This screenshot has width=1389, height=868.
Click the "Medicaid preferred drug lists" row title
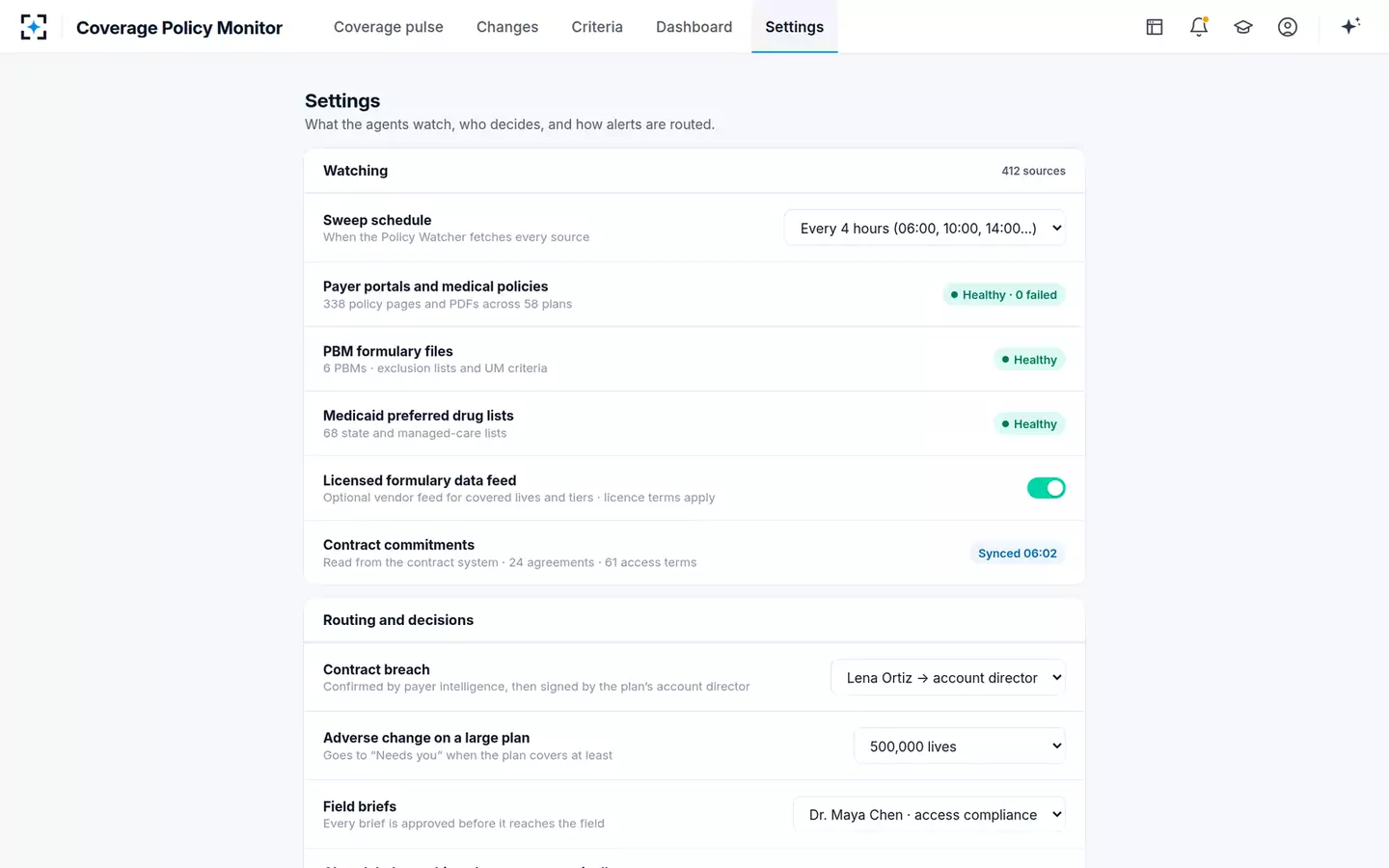click(x=419, y=416)
